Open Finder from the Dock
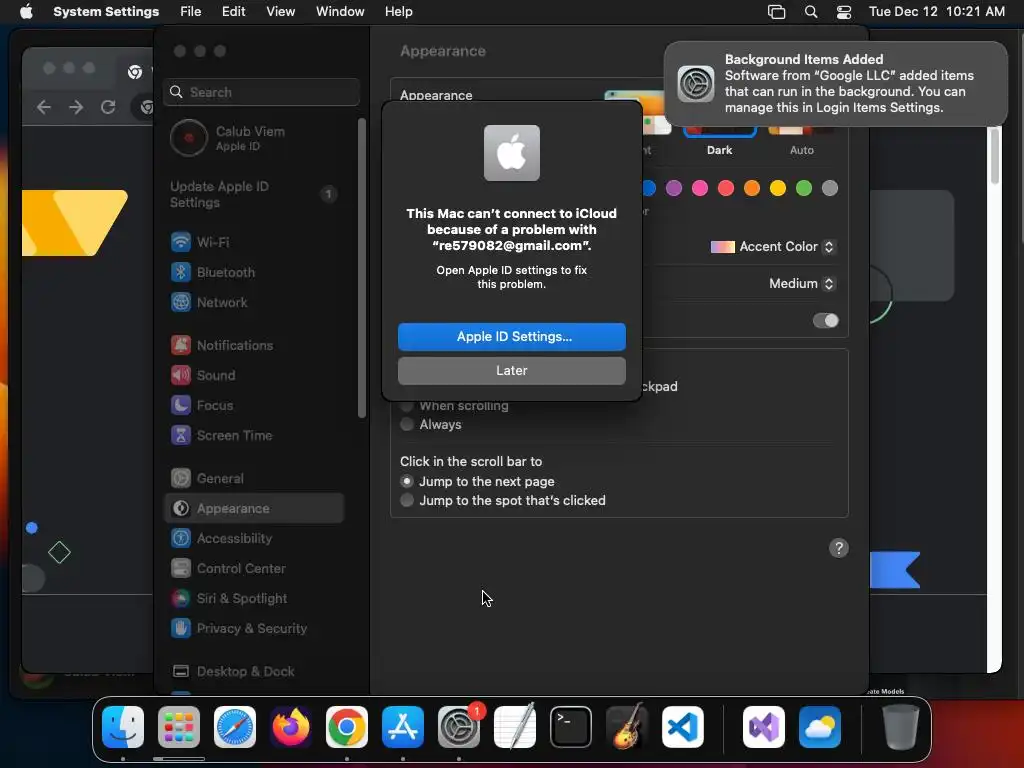Image resolution: width=1024 pixels, height=768 pixels. point(123,727)
